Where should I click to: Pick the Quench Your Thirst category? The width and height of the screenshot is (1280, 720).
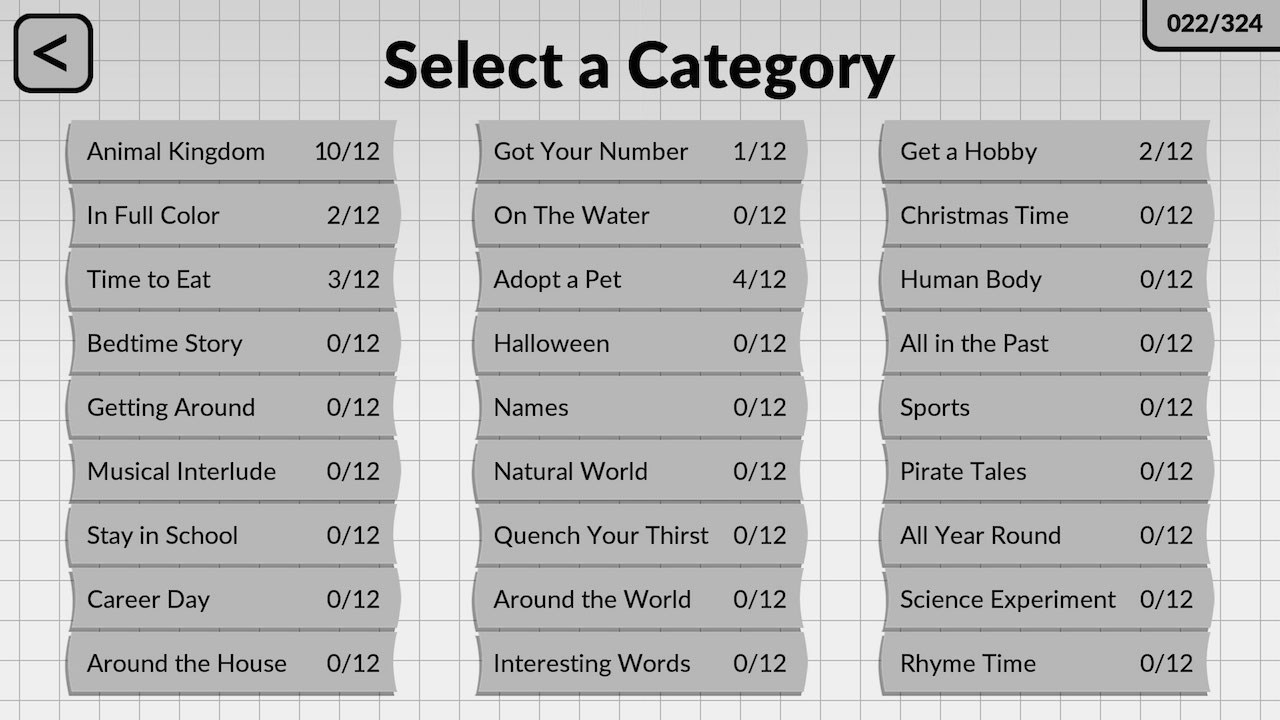640,536
